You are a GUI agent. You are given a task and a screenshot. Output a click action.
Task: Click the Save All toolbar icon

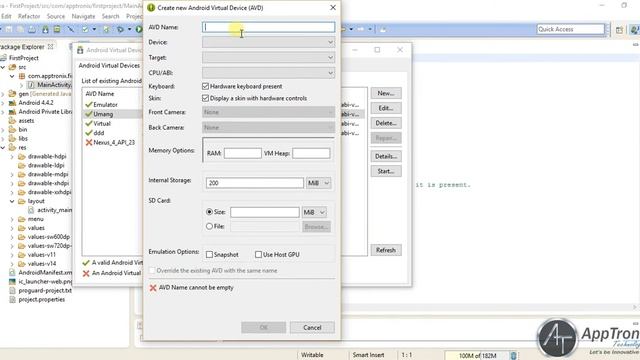[20, 29]
